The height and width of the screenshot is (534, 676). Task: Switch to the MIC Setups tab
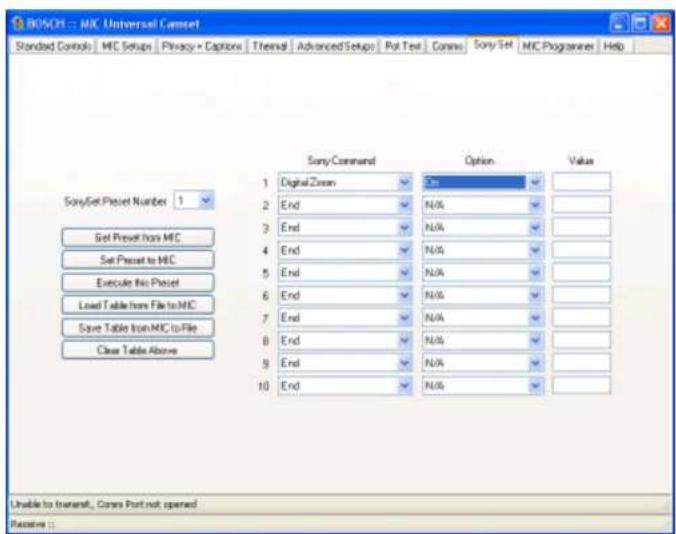(x=127, y=46)
